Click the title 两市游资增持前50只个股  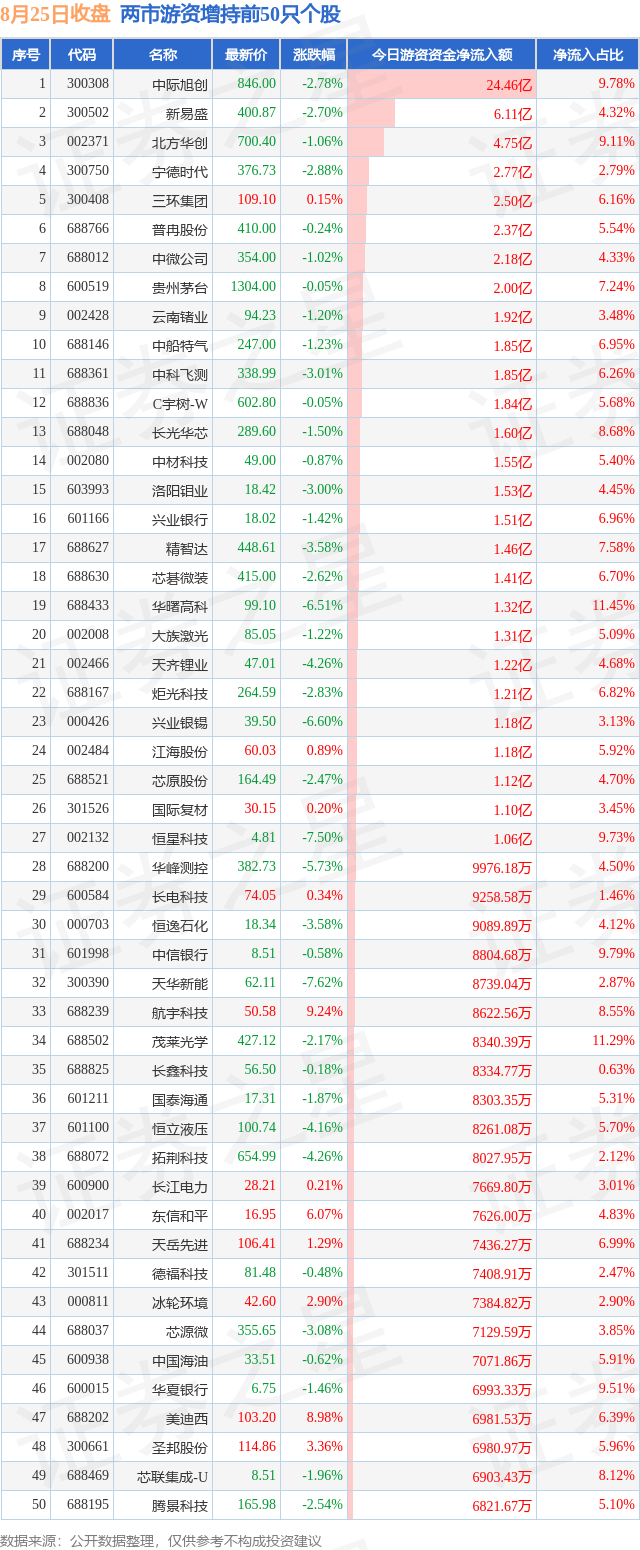(x=230, y=15)
